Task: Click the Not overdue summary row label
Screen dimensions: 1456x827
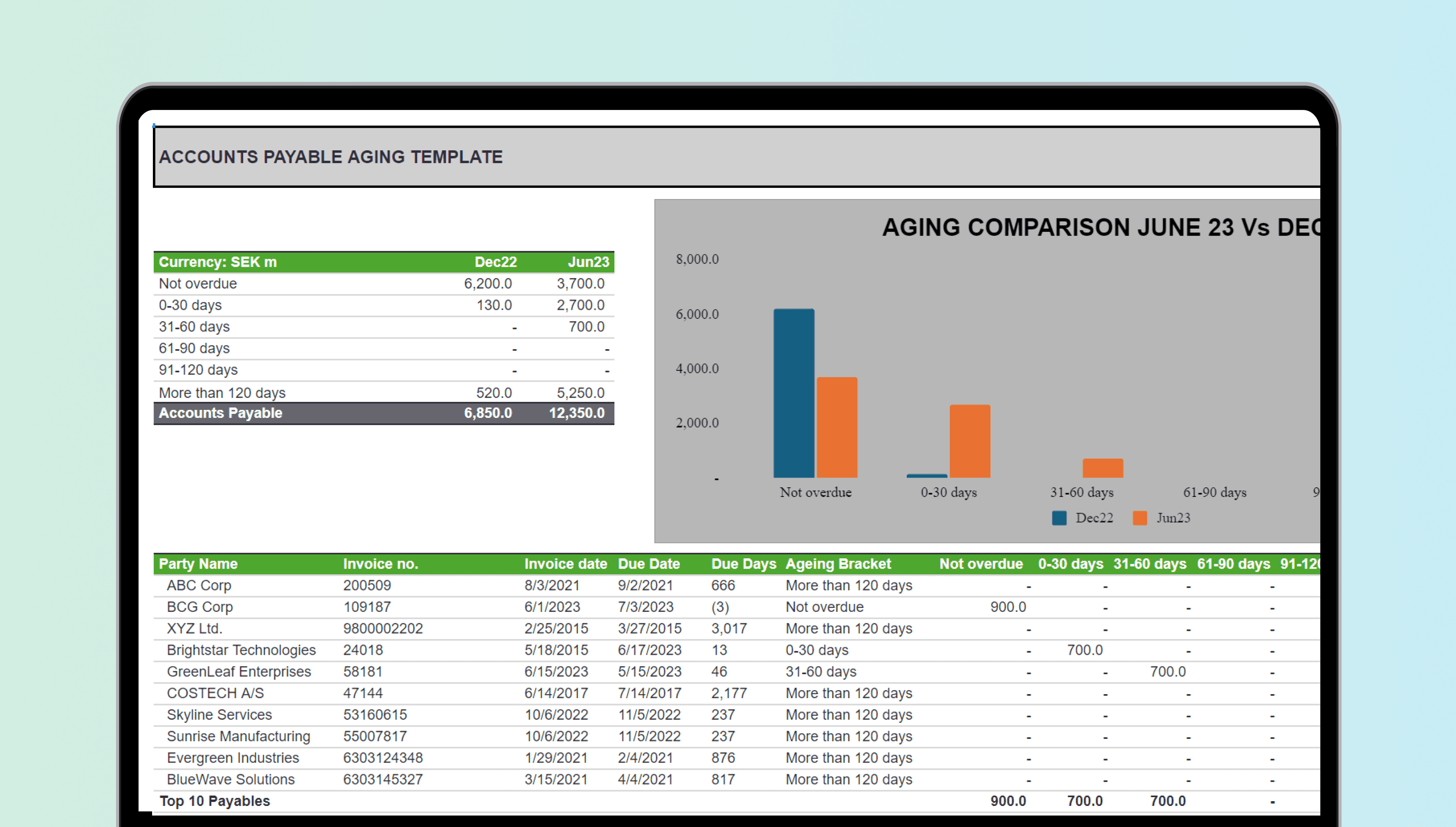Action: (x=198, y=284)
